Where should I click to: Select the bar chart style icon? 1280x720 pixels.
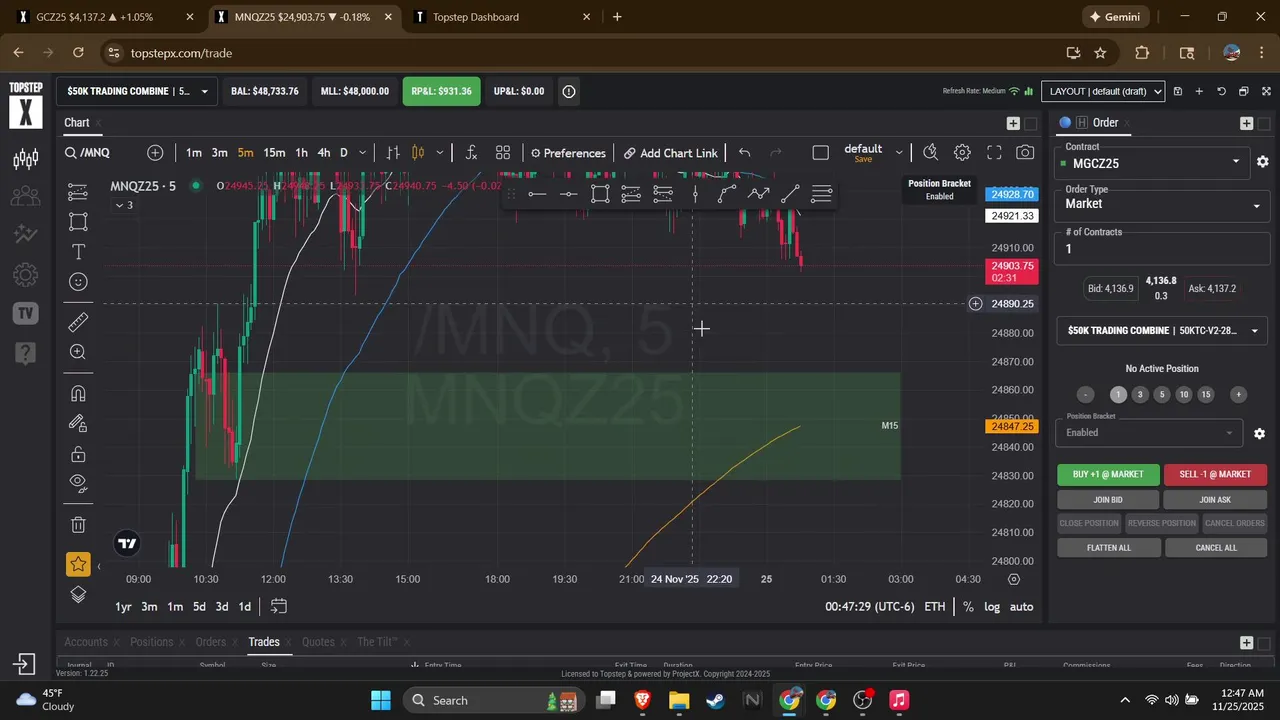click(x=393, y=153)
